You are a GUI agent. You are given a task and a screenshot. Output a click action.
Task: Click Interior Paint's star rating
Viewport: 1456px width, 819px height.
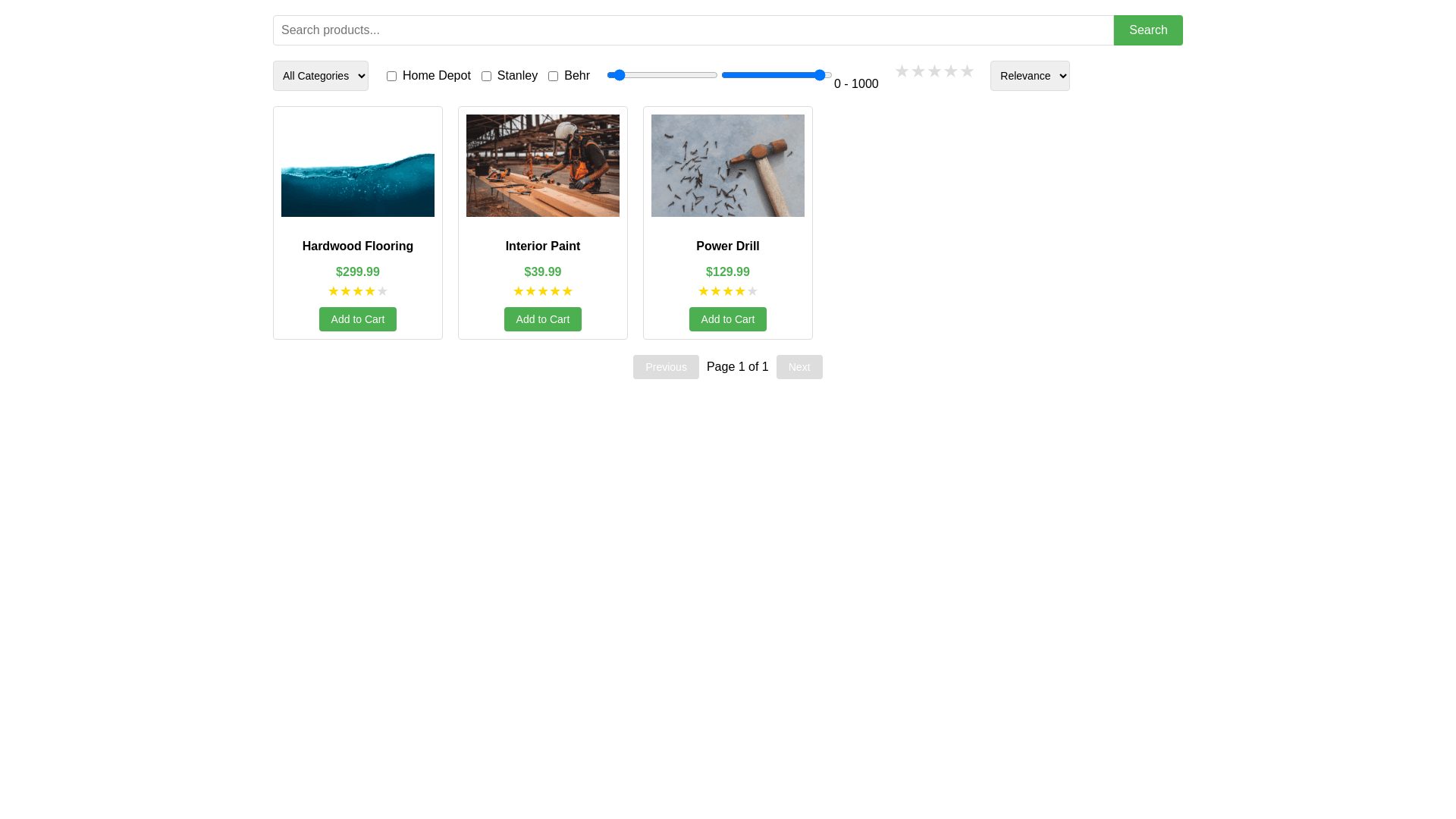pyautogui.click(x=543, y=291)
